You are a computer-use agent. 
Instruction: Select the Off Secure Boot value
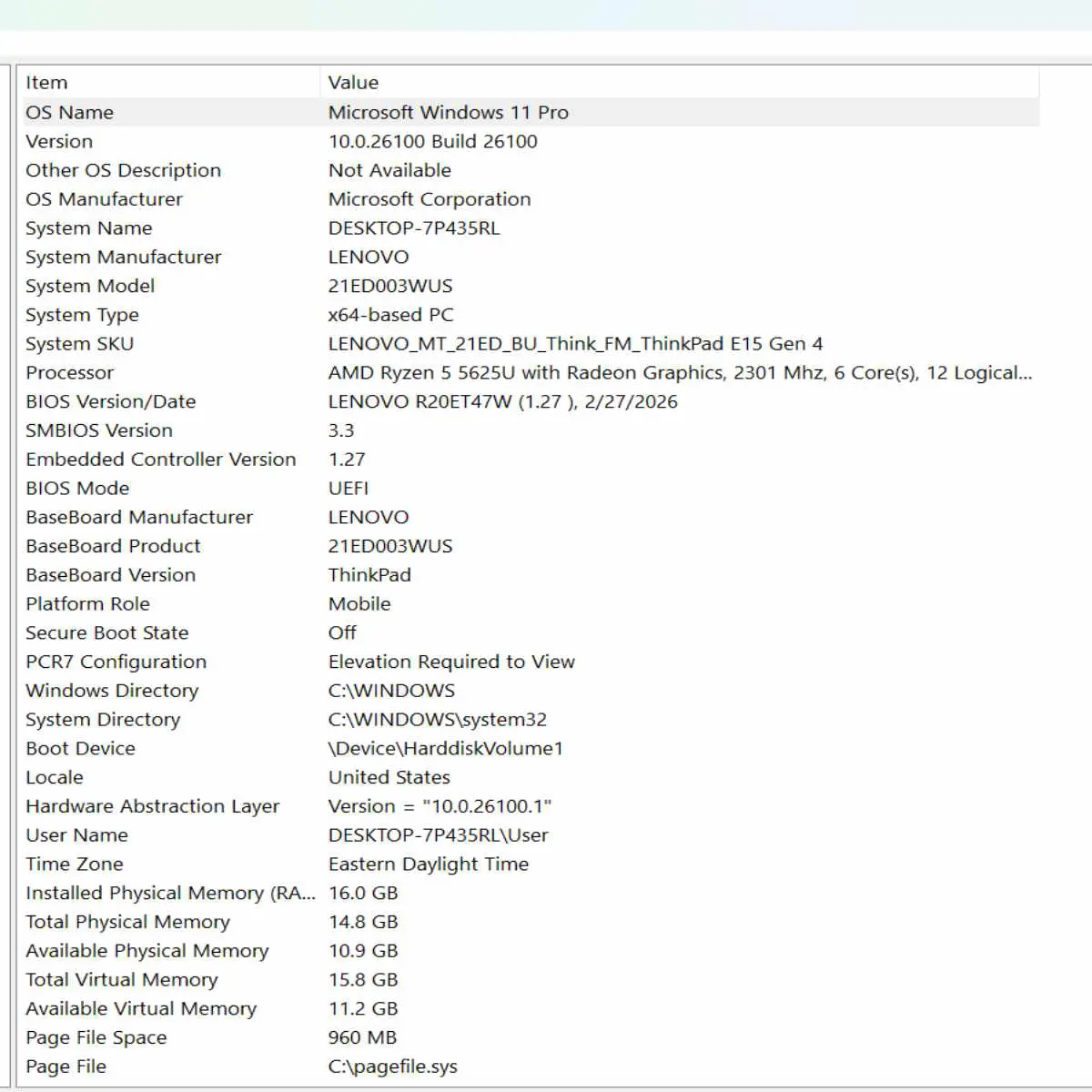point(342,633)
